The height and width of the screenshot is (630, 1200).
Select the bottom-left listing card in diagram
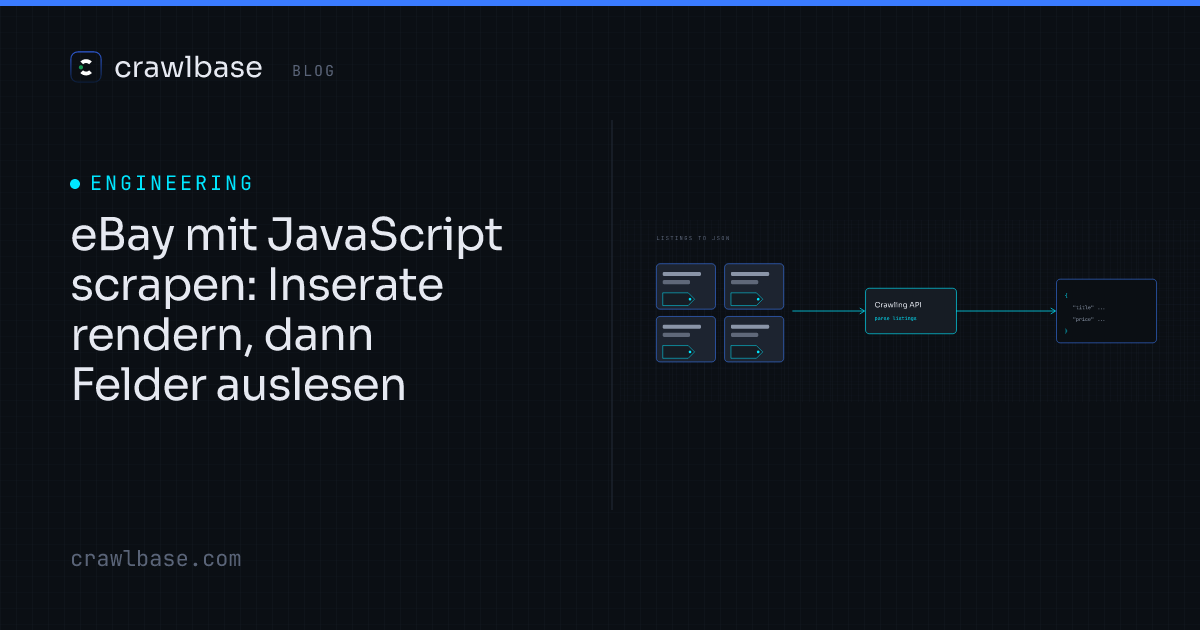(x=686, y=339)
